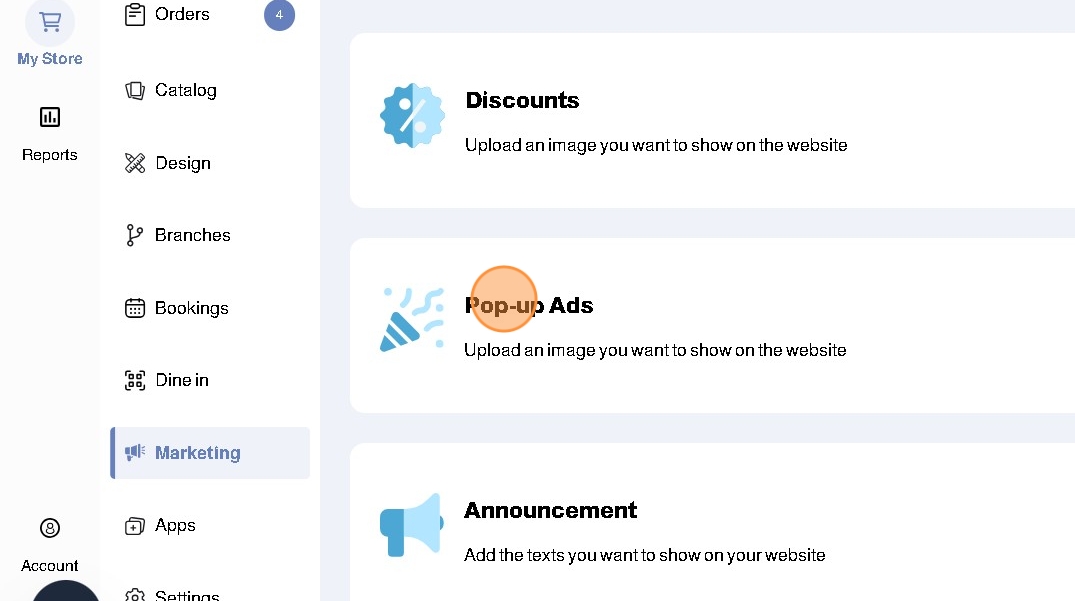
Task: Click the Pop-up Ads party popper icon
Action: point(412,320)
